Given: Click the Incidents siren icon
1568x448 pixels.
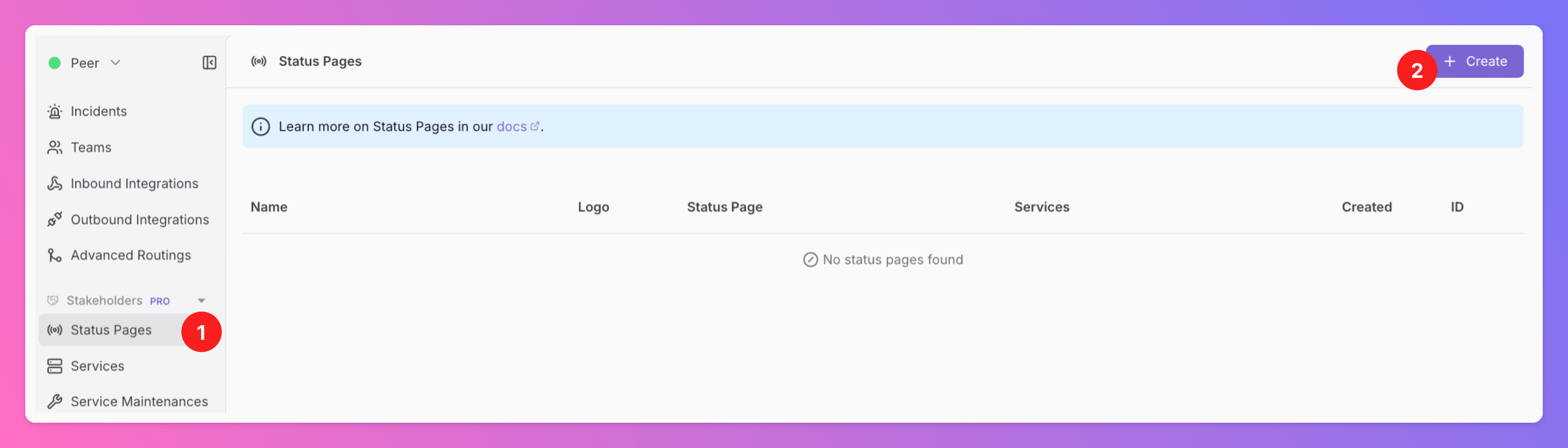Looking at the screenshot, I should 55,112.
